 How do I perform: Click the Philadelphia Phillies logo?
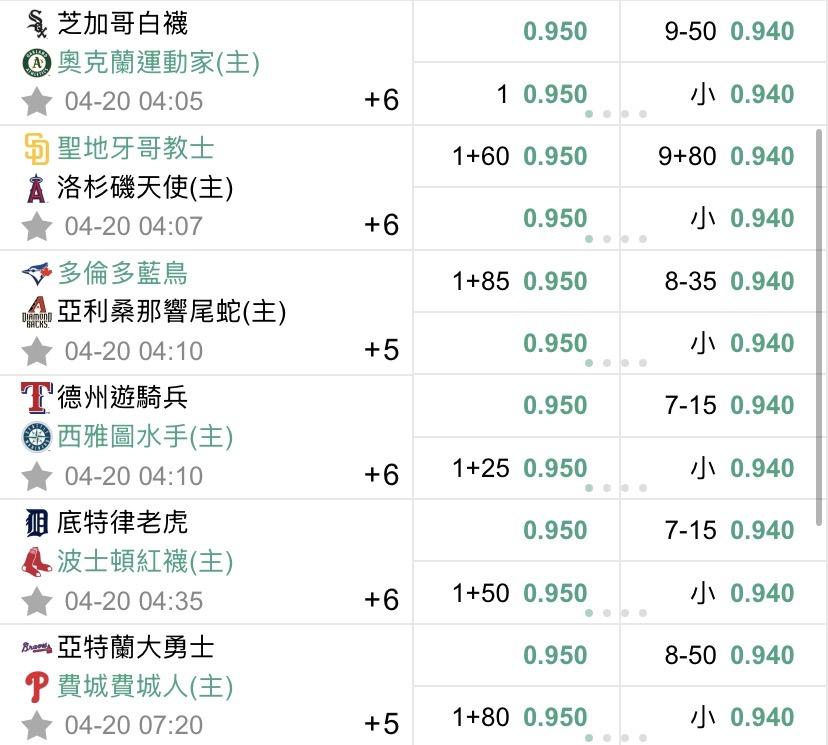pos(37,687)
